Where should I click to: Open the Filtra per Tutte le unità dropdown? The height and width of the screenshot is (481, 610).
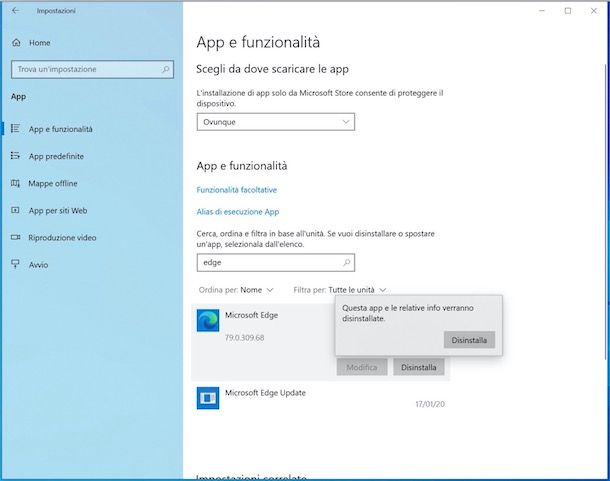(340, 290)
